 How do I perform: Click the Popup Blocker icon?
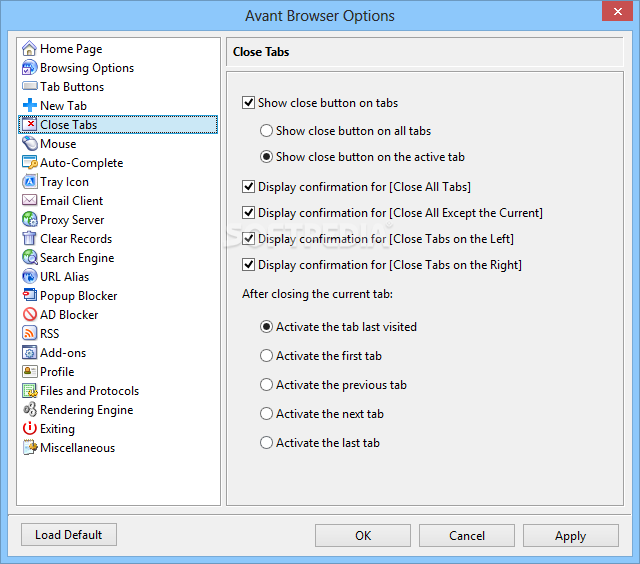pyautogui.click(x=29, y=295)
